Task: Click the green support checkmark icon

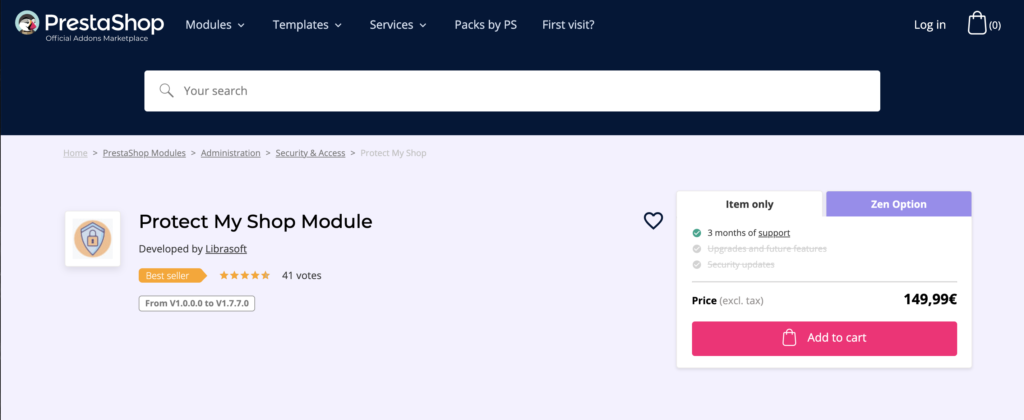Action: pos(697,233)
